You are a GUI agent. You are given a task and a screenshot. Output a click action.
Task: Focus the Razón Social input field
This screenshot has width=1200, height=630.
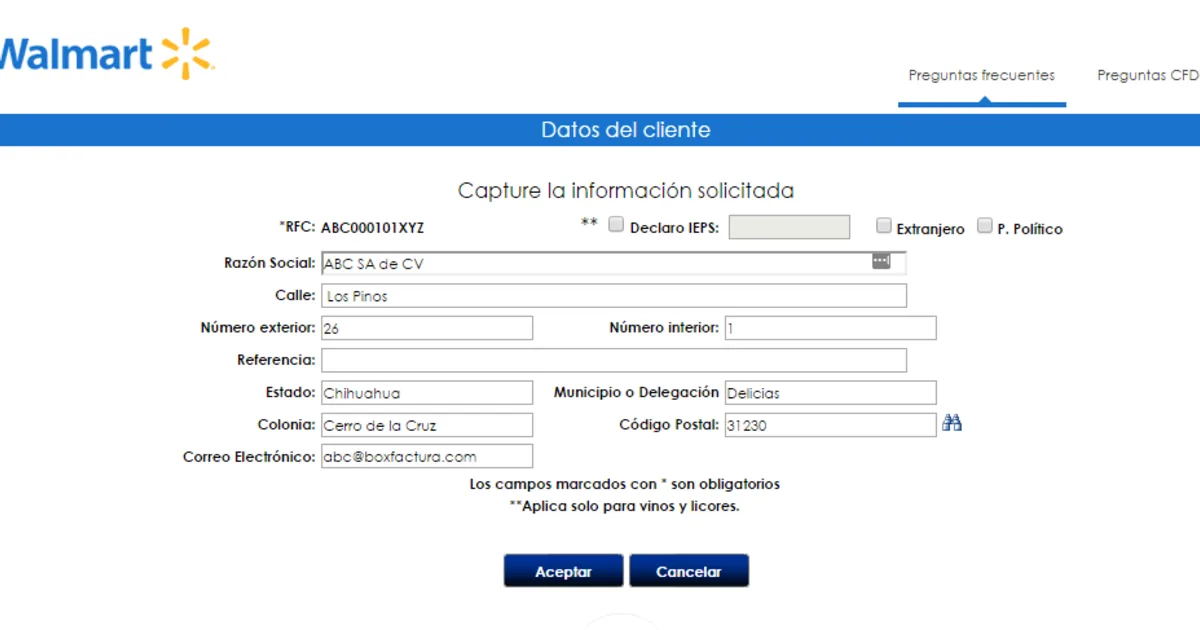point(613,264)
